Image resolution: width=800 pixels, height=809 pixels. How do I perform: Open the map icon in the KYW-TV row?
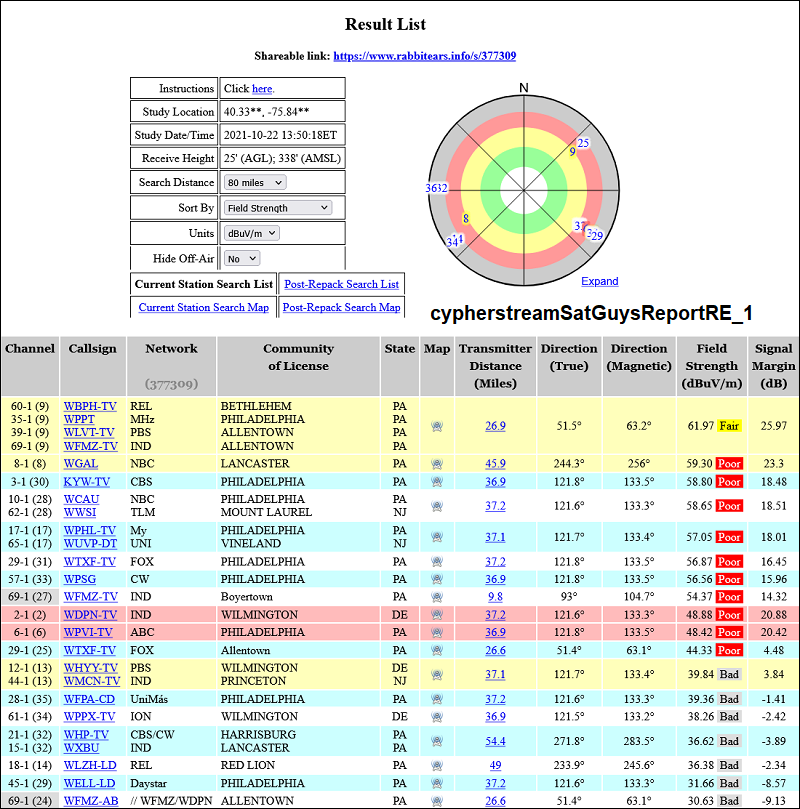(x=437, y=482)
